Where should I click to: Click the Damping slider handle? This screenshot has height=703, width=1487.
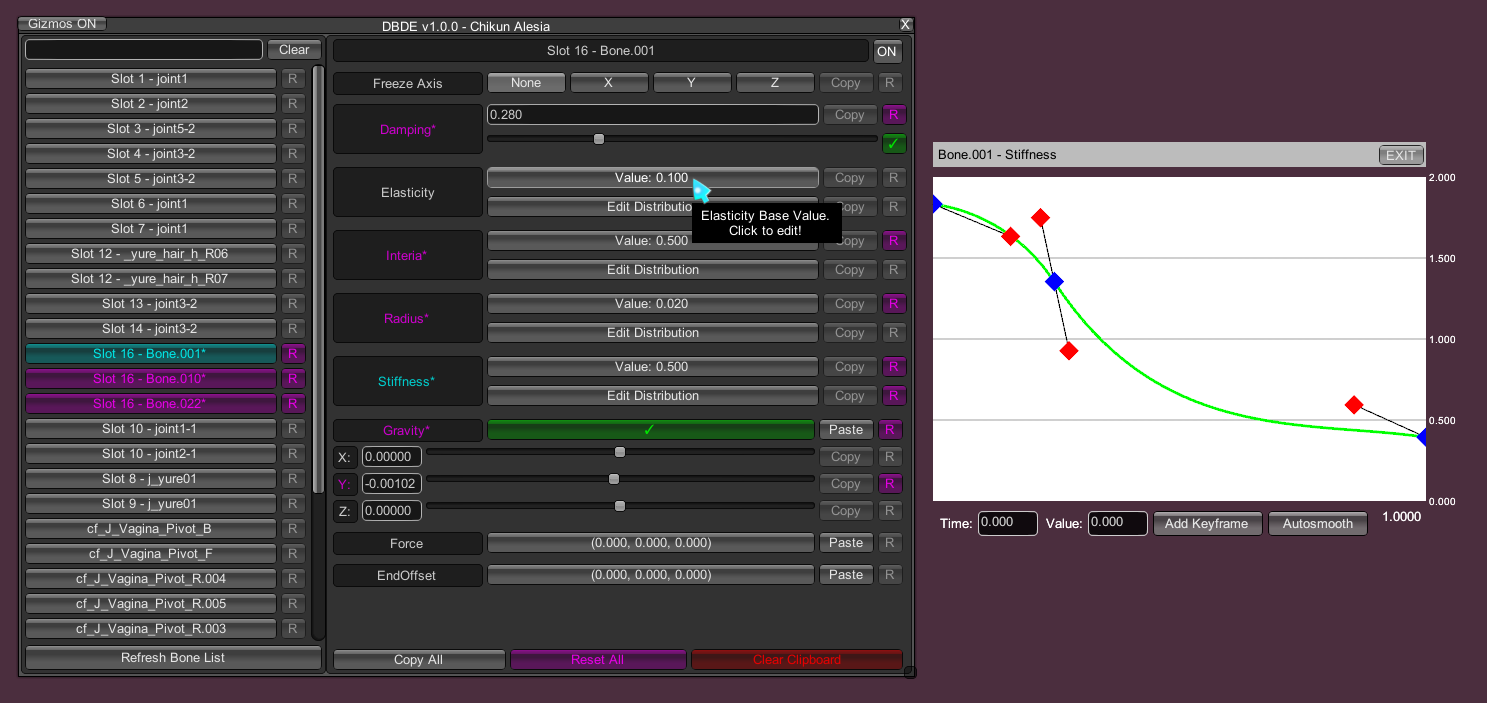coord(599,139)
